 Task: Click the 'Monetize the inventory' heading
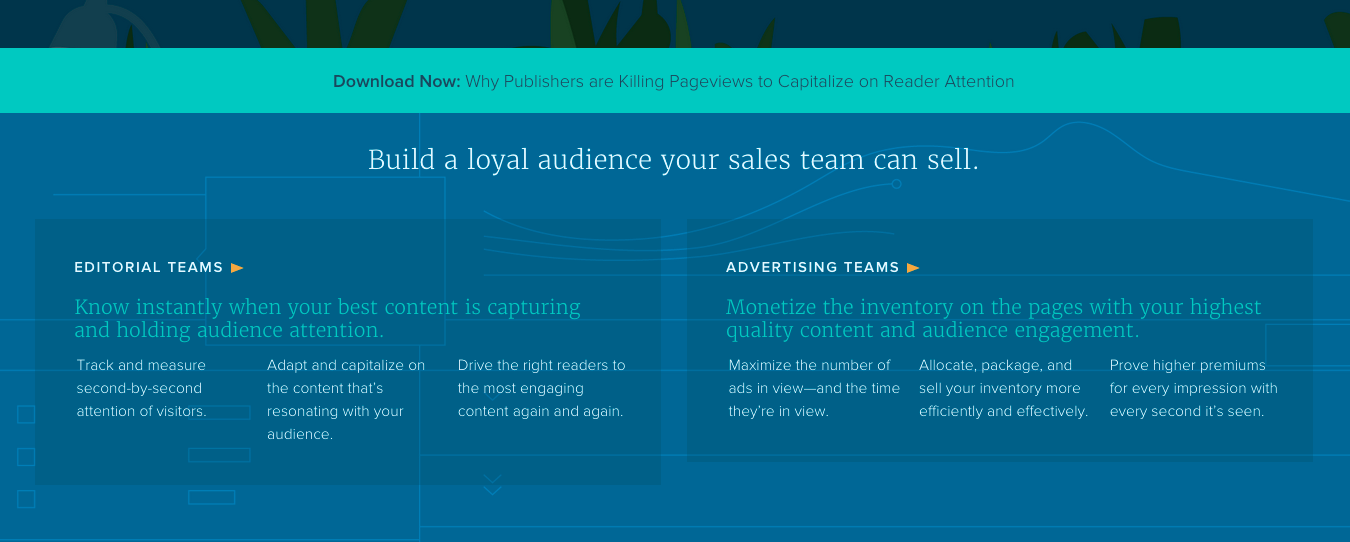[x=993, y=318]
